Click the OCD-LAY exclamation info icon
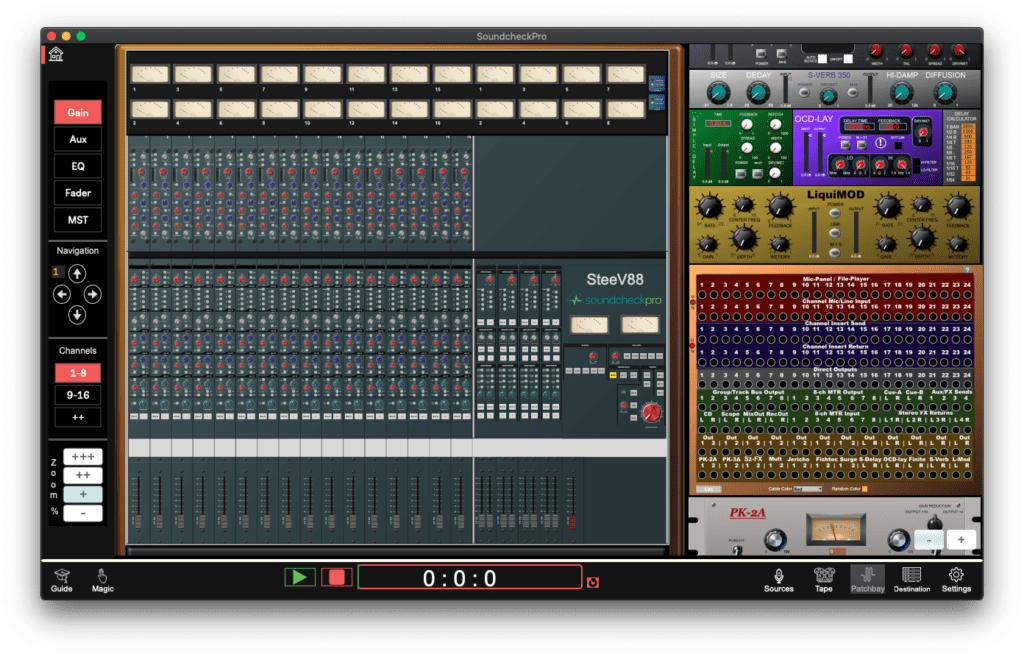 click(880, 143)
